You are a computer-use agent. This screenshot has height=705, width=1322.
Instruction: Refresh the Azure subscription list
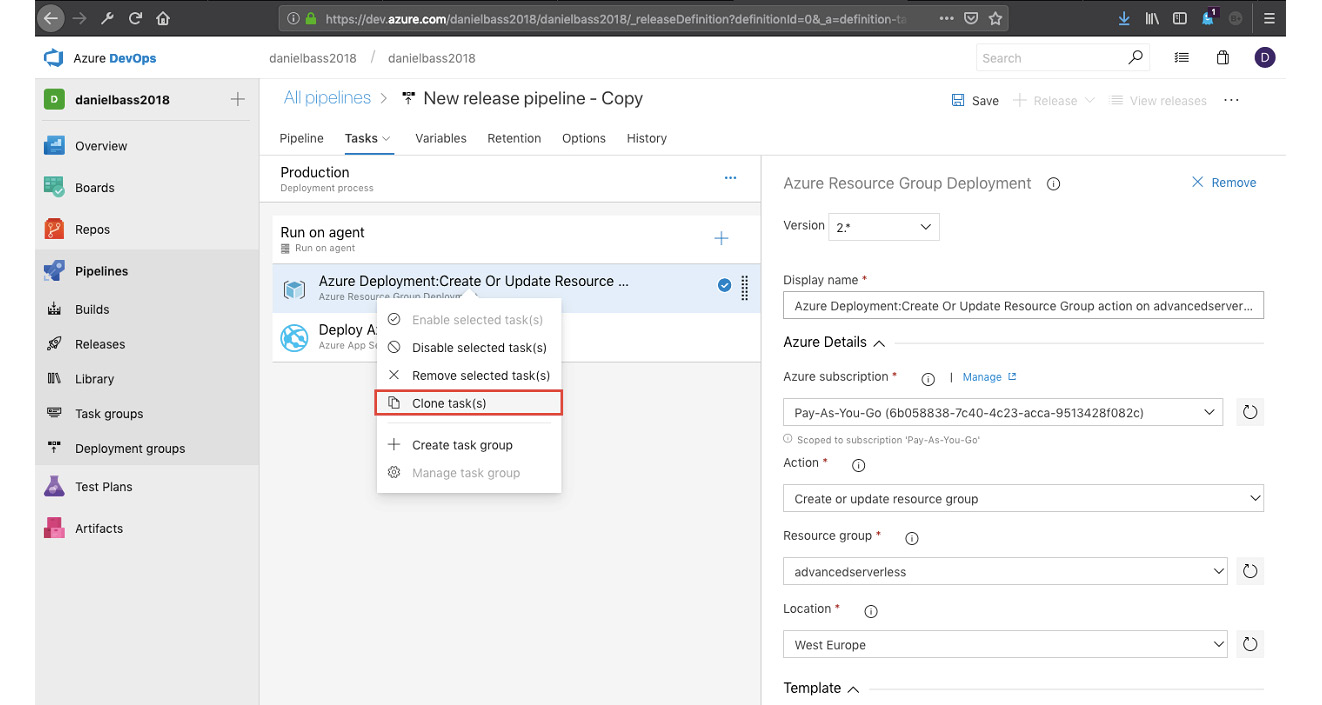coord(1250,412)
